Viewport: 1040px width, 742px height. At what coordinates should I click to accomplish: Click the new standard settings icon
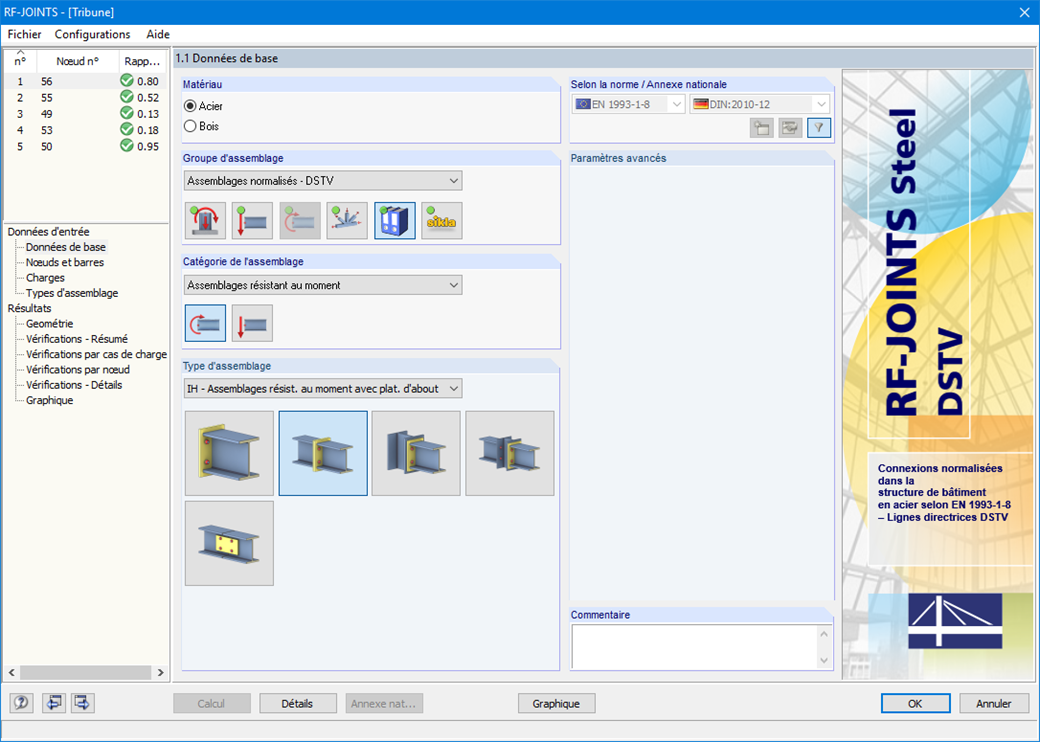(762, 128)
